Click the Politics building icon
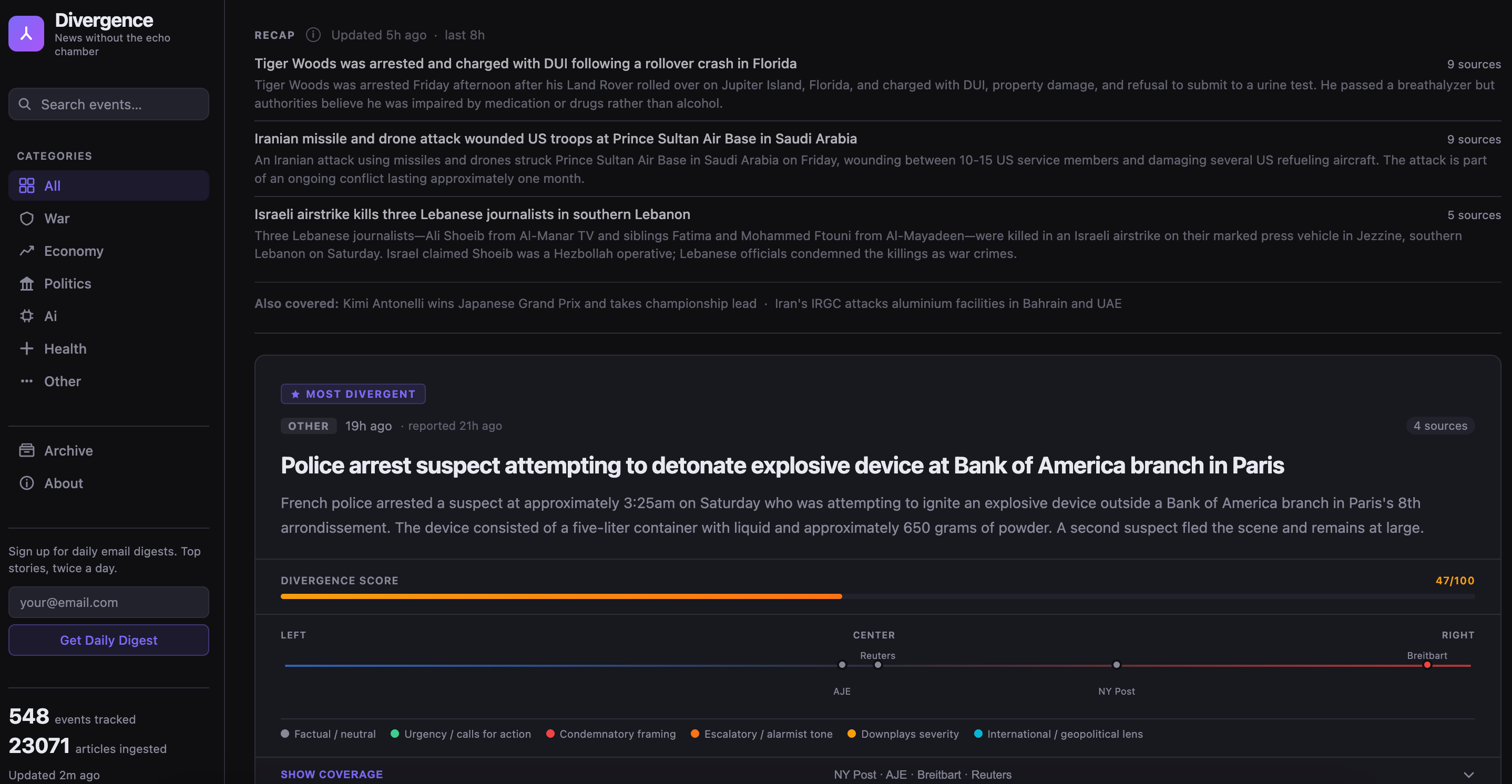This screenshot has width=1512, height=784. pos(26,283)
